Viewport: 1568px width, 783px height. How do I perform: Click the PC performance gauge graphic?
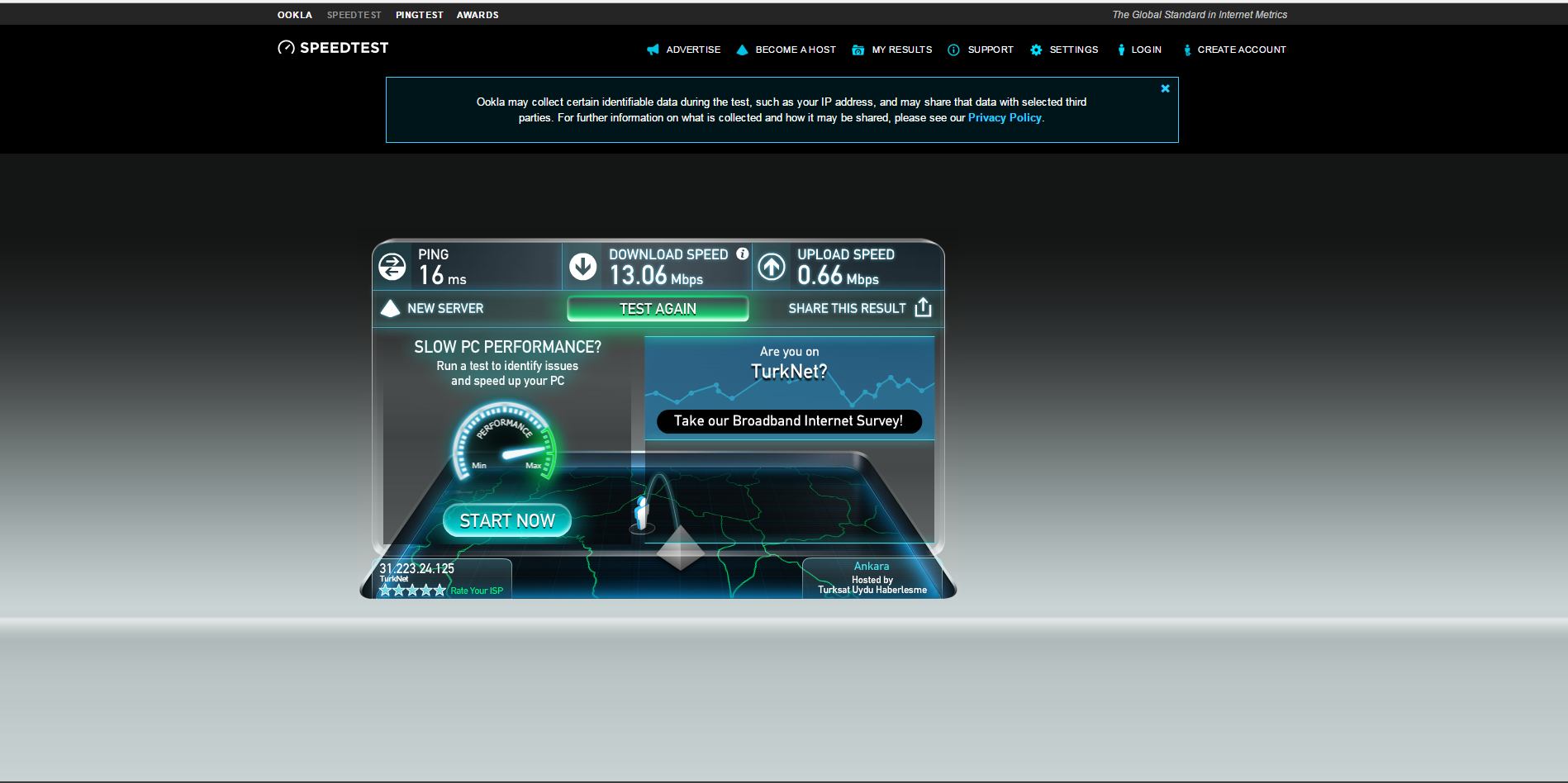503,441
